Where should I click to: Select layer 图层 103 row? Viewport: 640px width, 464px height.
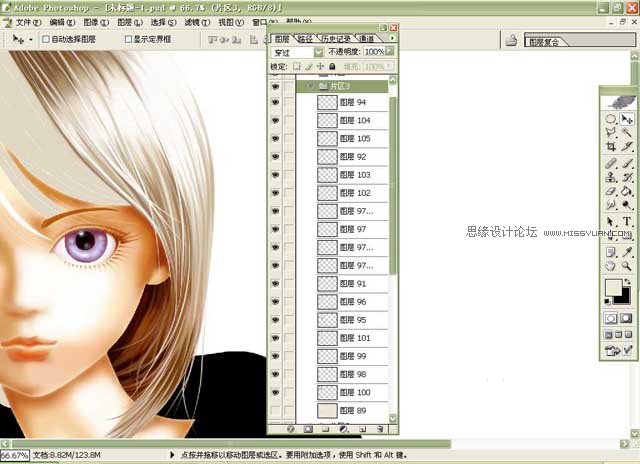(342, 175)
